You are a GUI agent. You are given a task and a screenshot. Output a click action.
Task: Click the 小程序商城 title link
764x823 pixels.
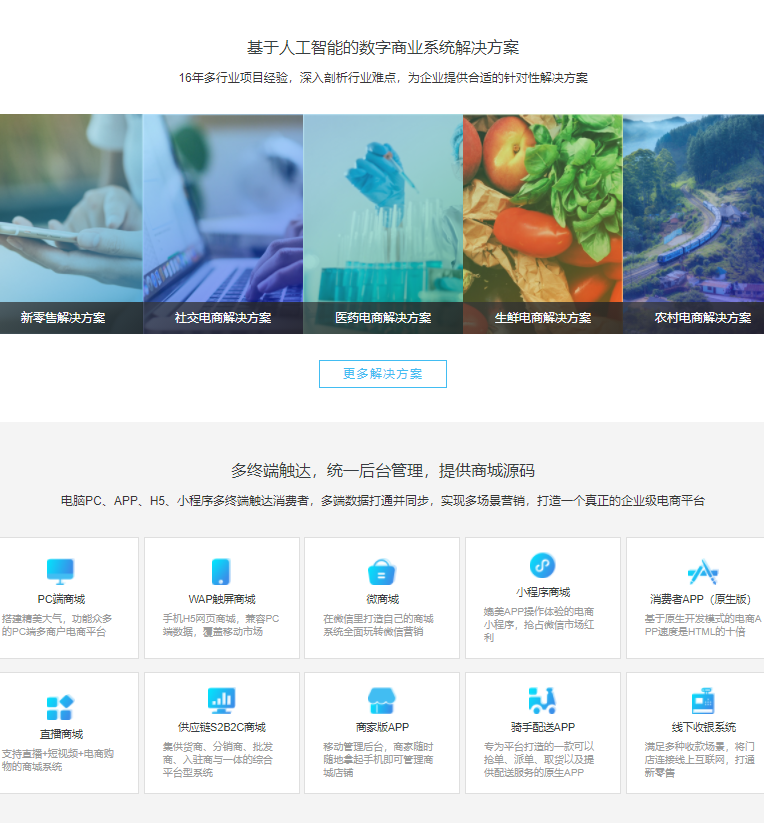(x=543, y=592)
